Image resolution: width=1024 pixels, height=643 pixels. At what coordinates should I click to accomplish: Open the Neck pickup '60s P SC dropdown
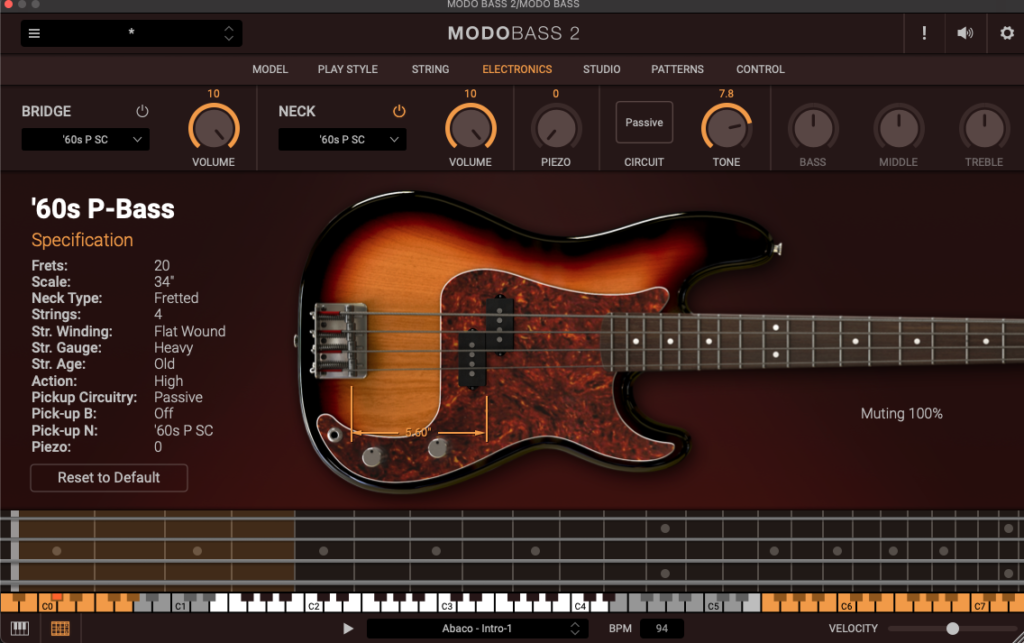342,140
